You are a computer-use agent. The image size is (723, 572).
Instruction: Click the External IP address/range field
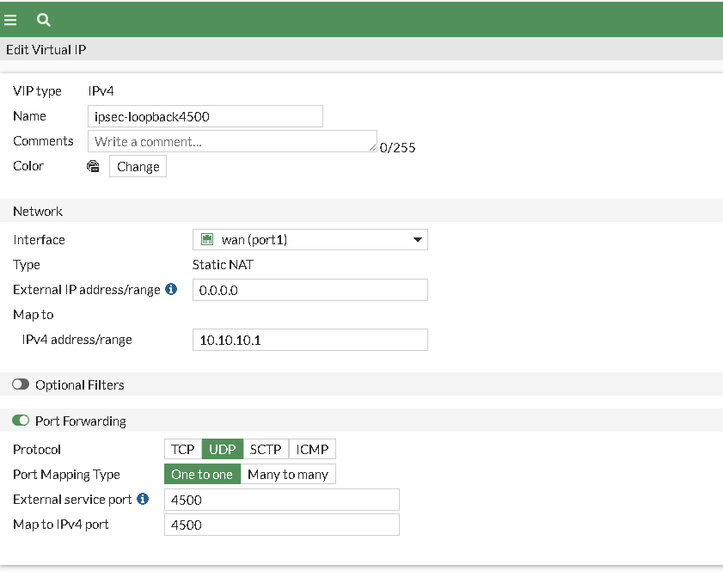(310, 290)
